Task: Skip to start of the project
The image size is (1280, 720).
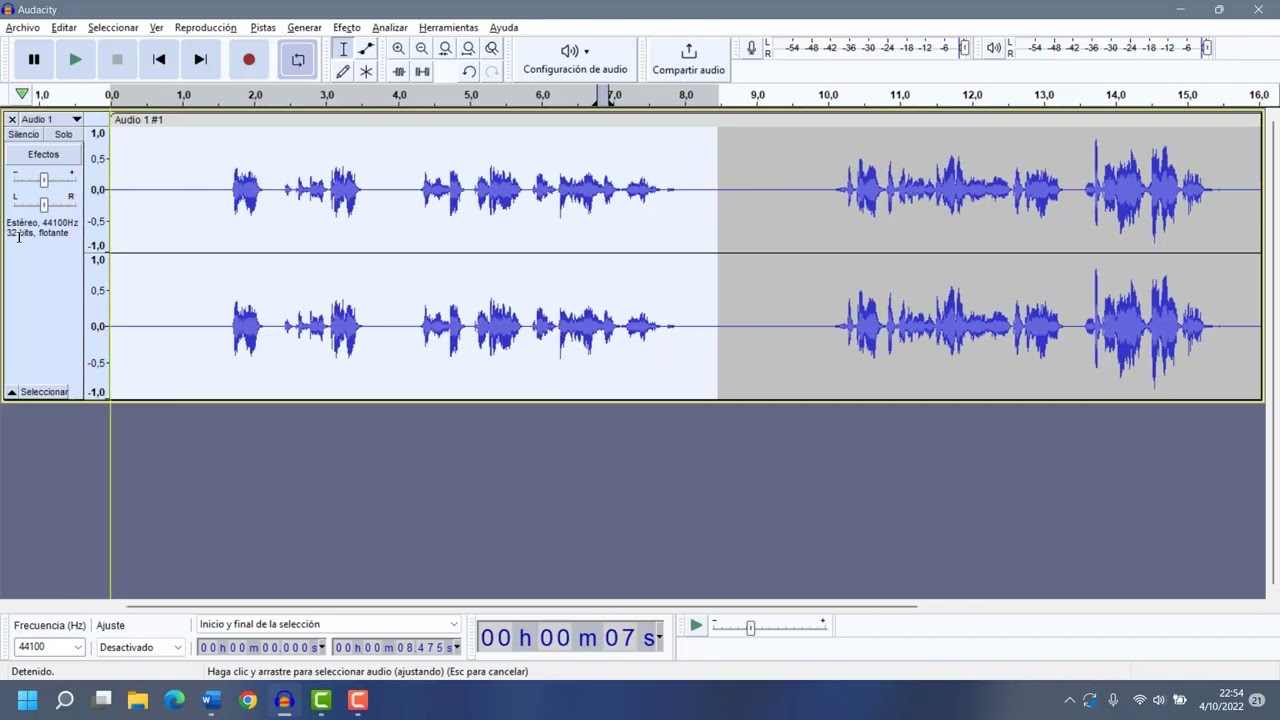Action: pos(159,60)
